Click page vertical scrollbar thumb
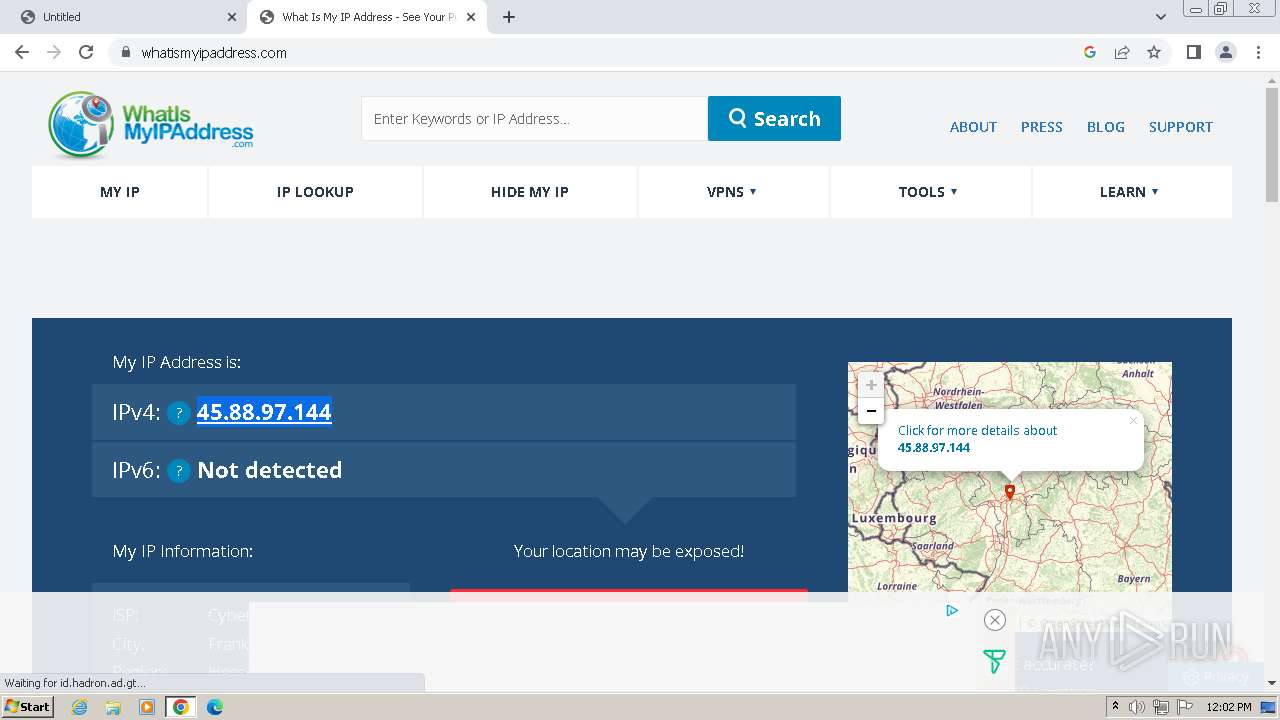This screenshot has width=1280, height=720. click(x=1272, y=145)
